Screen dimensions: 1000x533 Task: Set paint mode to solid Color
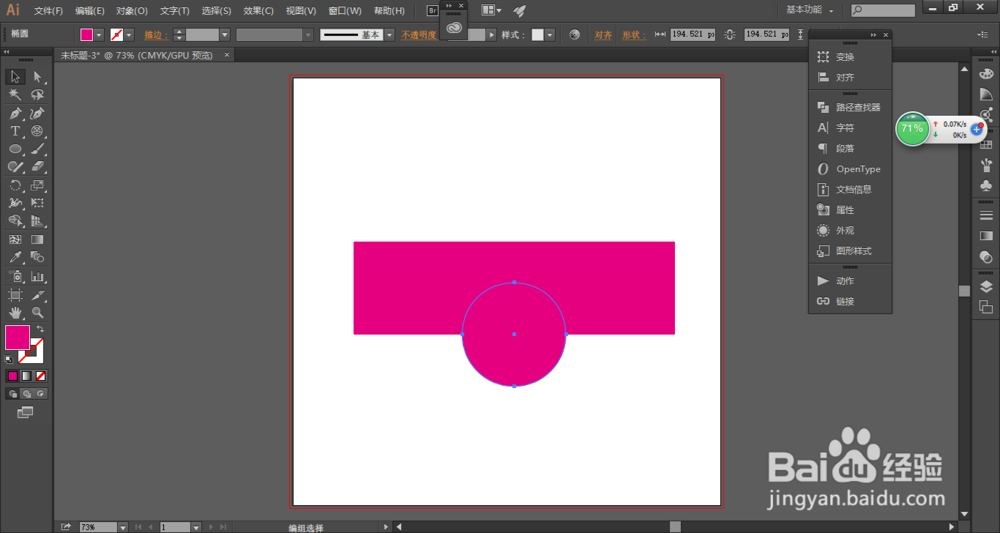12,376
